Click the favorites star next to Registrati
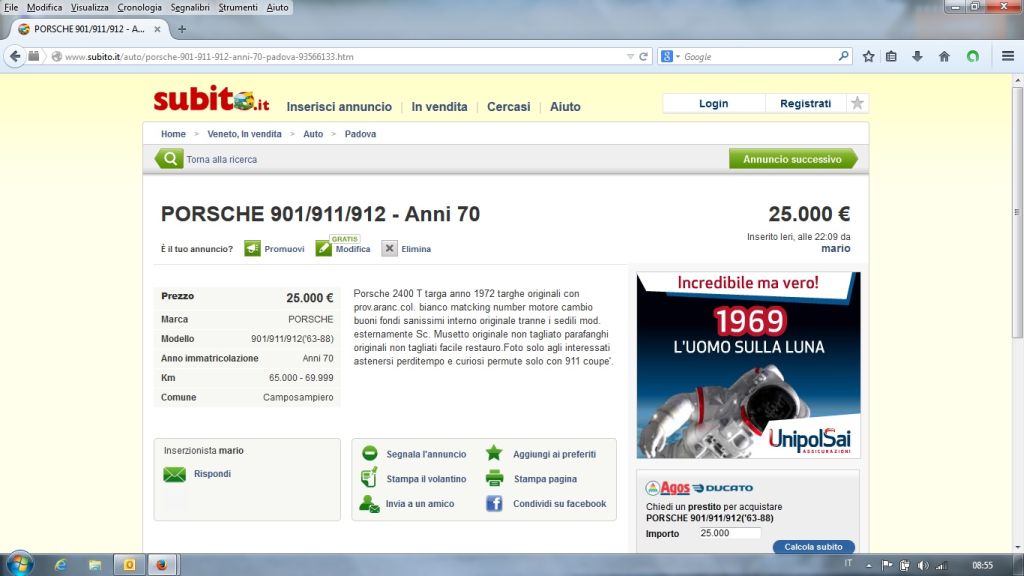The image size is (1024, 576). [857, 103]
